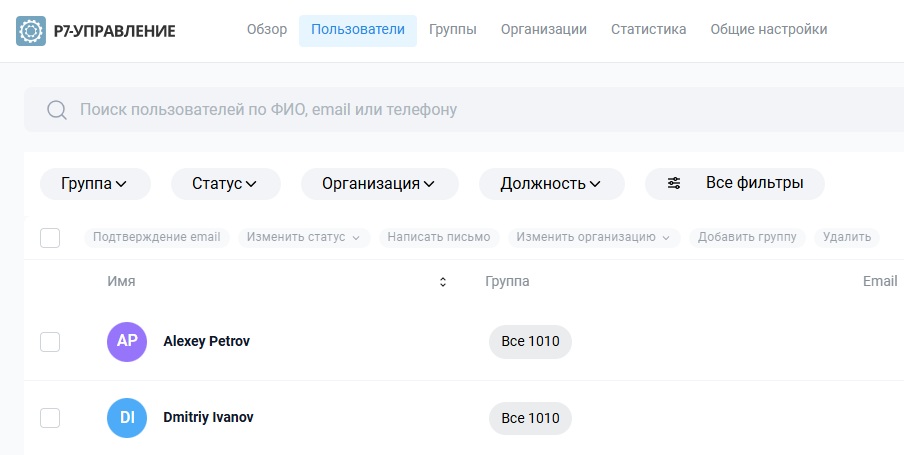Viewport: 904px width, 455px height.
Task: Click Dmitriy Ivanov's DI avatar
Action: click(x=127, y=418)
